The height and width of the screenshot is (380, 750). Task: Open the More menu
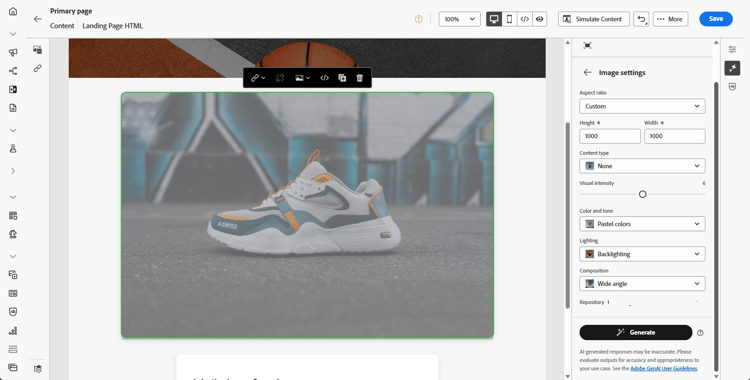[x=670, y=19]
